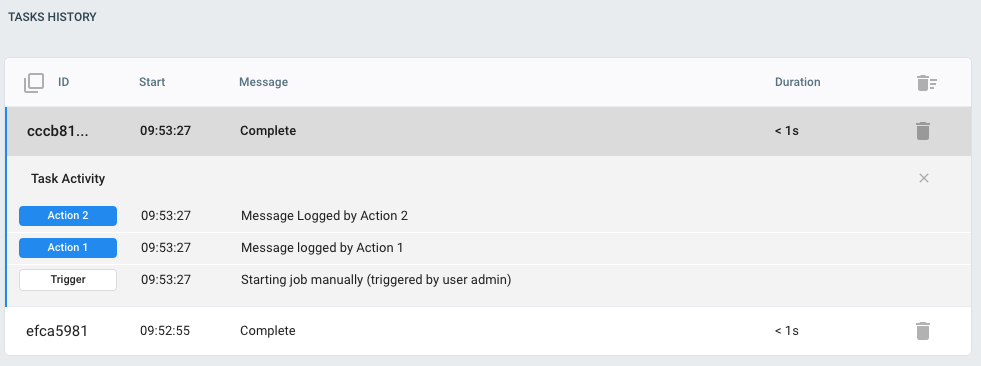Delete task cccb81 with its trash icon

(x=923, y=131)
